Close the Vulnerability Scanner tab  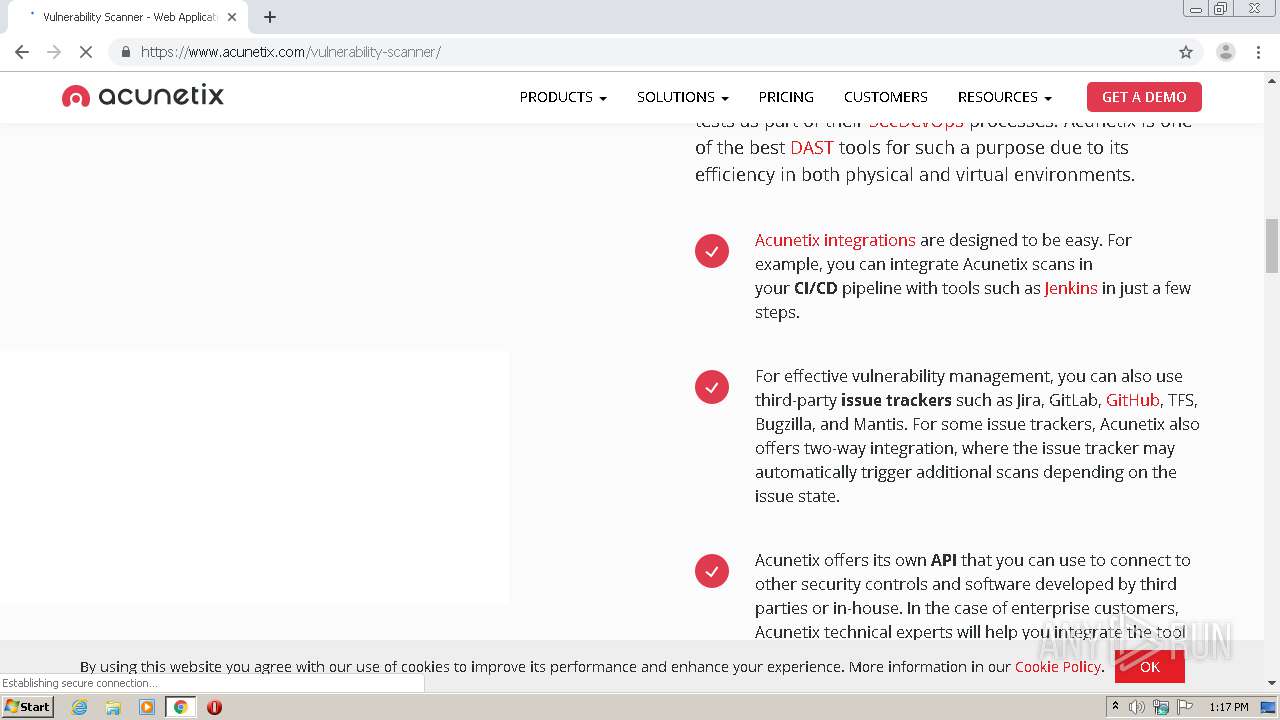click(232, 17)
